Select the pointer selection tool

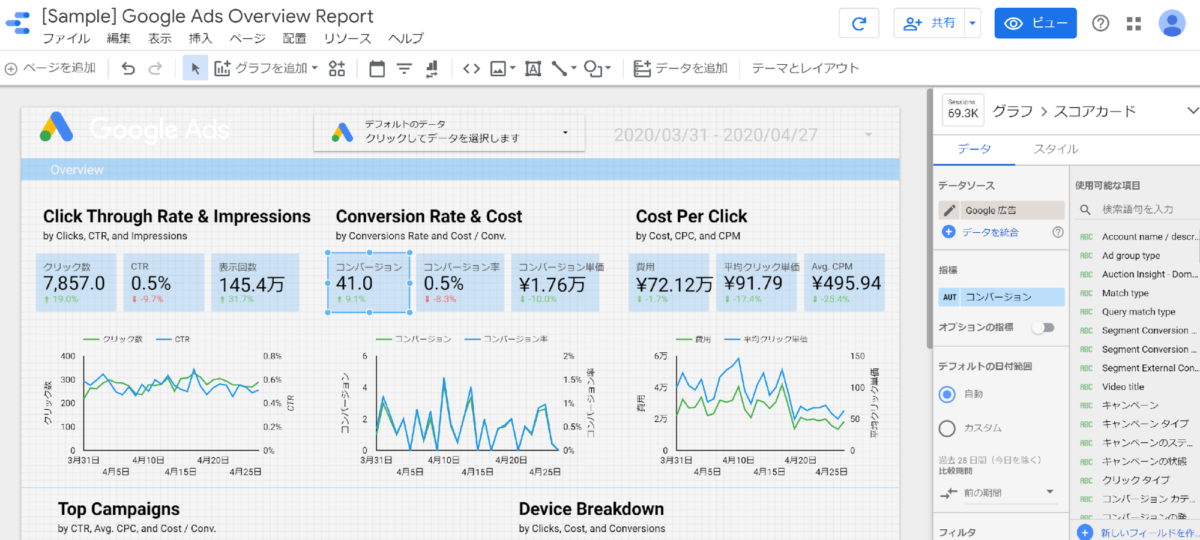click(195, 68)
